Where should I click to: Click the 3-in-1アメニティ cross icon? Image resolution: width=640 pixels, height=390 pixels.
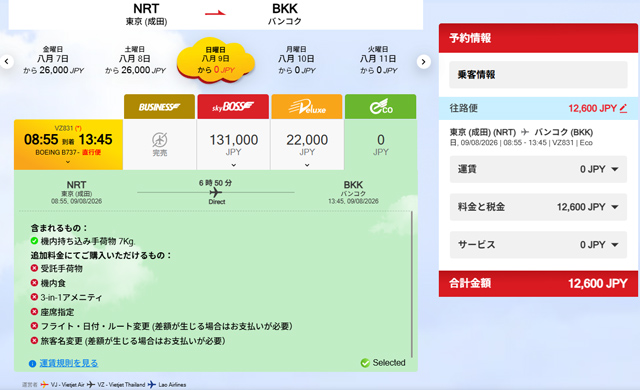pos(34,297)
